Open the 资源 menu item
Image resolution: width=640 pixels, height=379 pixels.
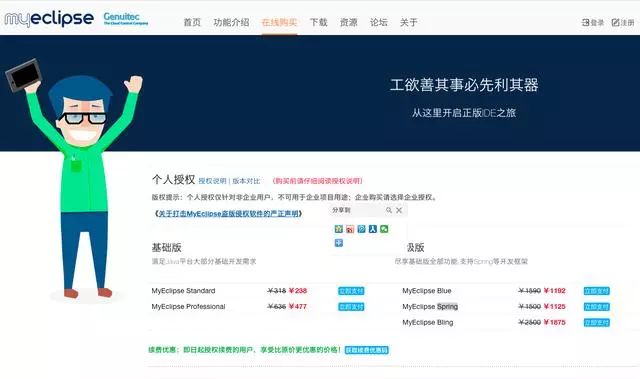click(x=349, y=22)
